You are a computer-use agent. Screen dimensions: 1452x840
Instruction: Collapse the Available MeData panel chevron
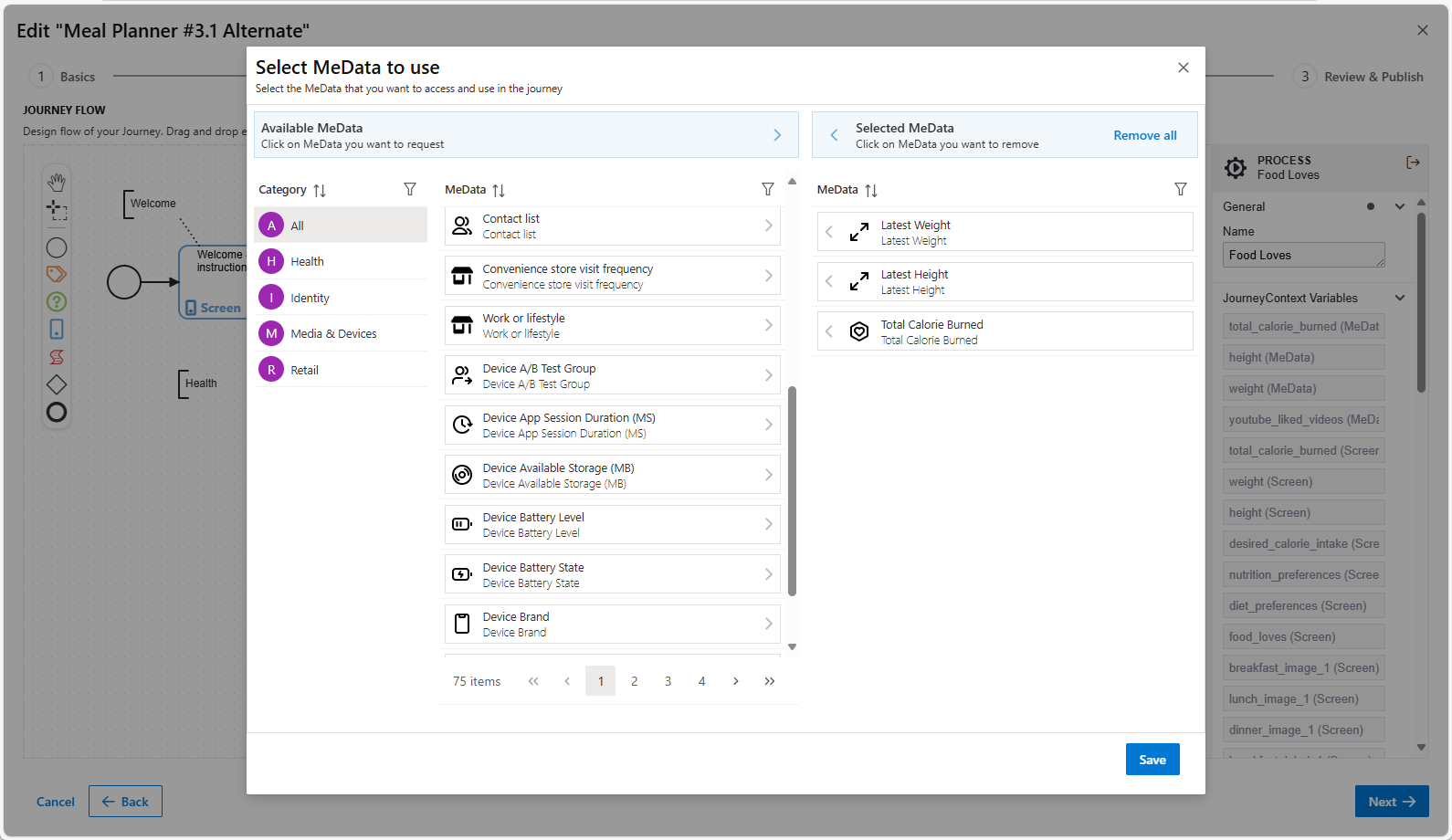pyautogui.click(x=777, y=135)
